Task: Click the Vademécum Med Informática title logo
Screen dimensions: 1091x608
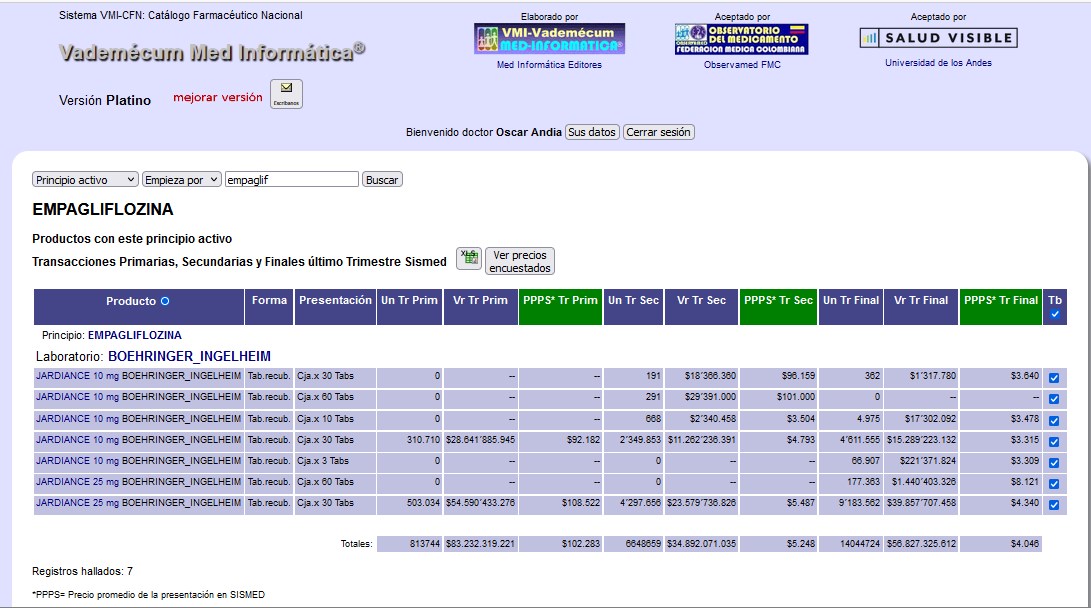Action: [x=212, y=52]
